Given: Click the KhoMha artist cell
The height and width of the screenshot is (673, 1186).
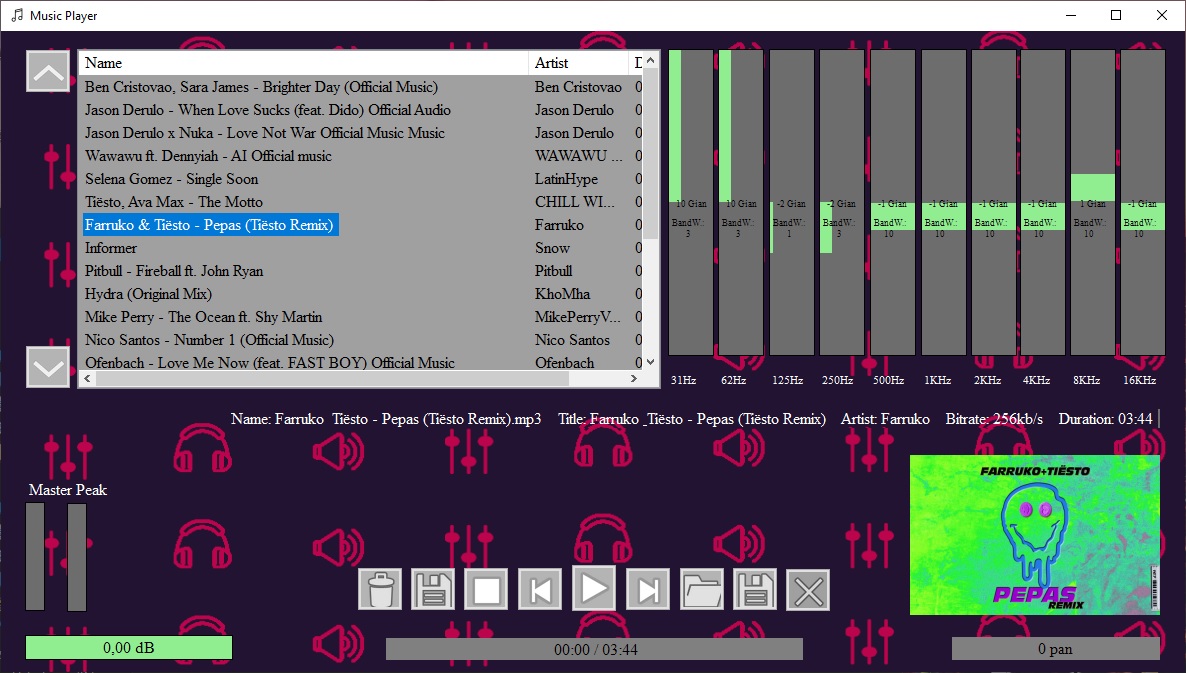Looking at the screenshot, I should click(x=563, y=294).
